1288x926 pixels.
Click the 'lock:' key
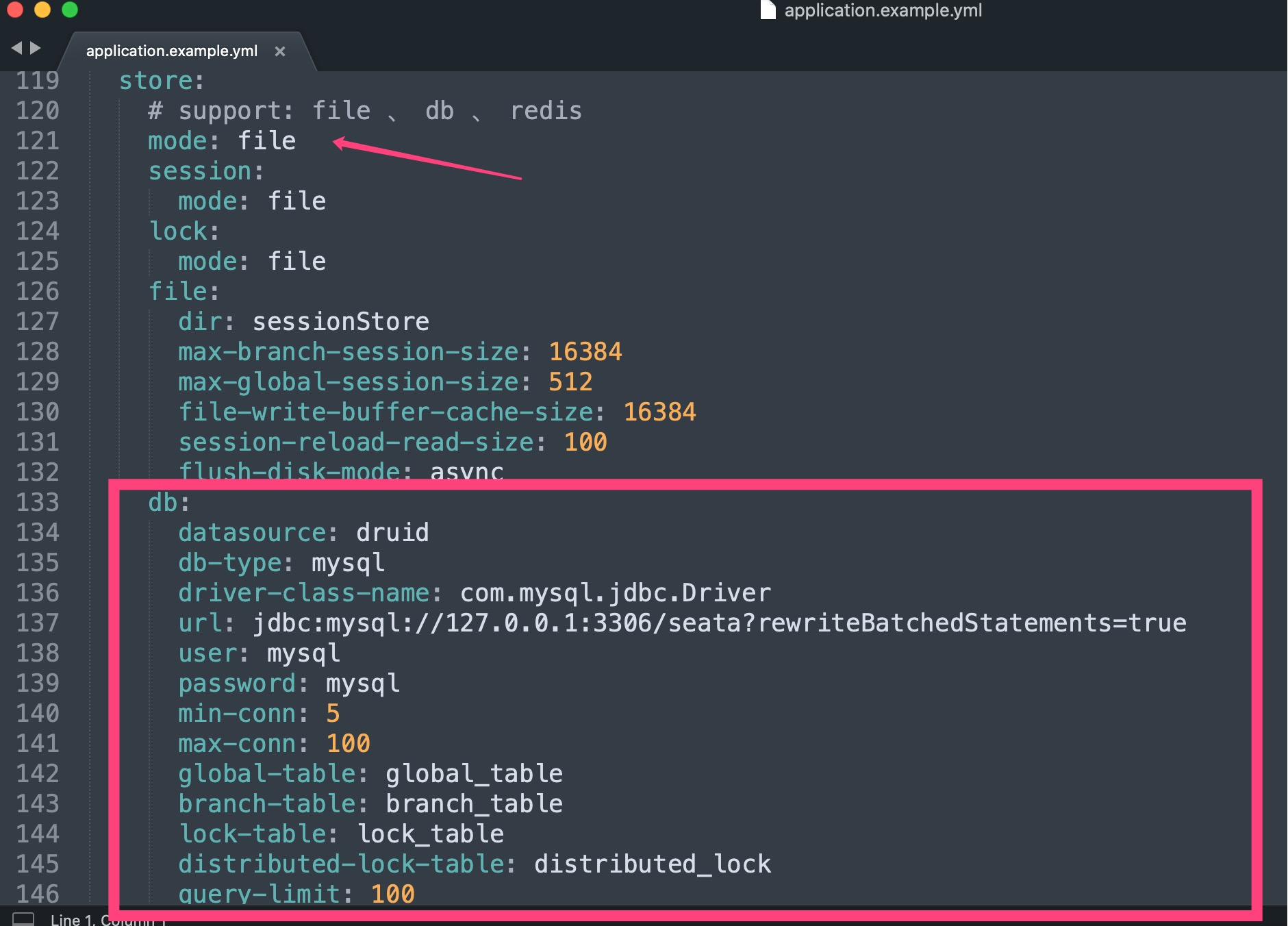tap(184, 231)
